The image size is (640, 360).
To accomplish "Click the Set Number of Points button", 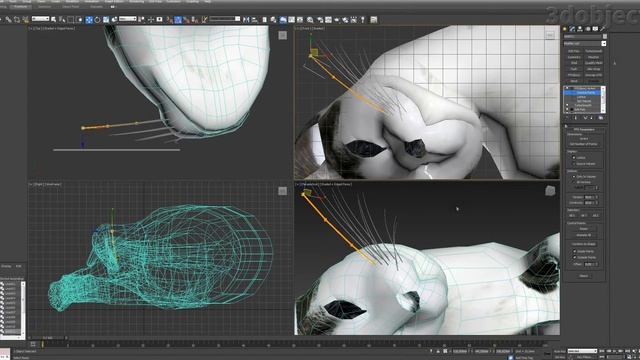I will 584,144.
